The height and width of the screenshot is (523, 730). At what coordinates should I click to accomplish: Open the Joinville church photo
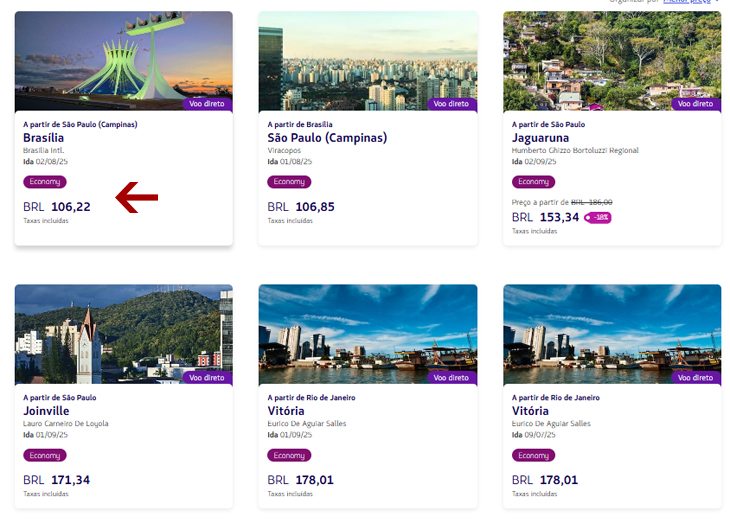point(123,334)
